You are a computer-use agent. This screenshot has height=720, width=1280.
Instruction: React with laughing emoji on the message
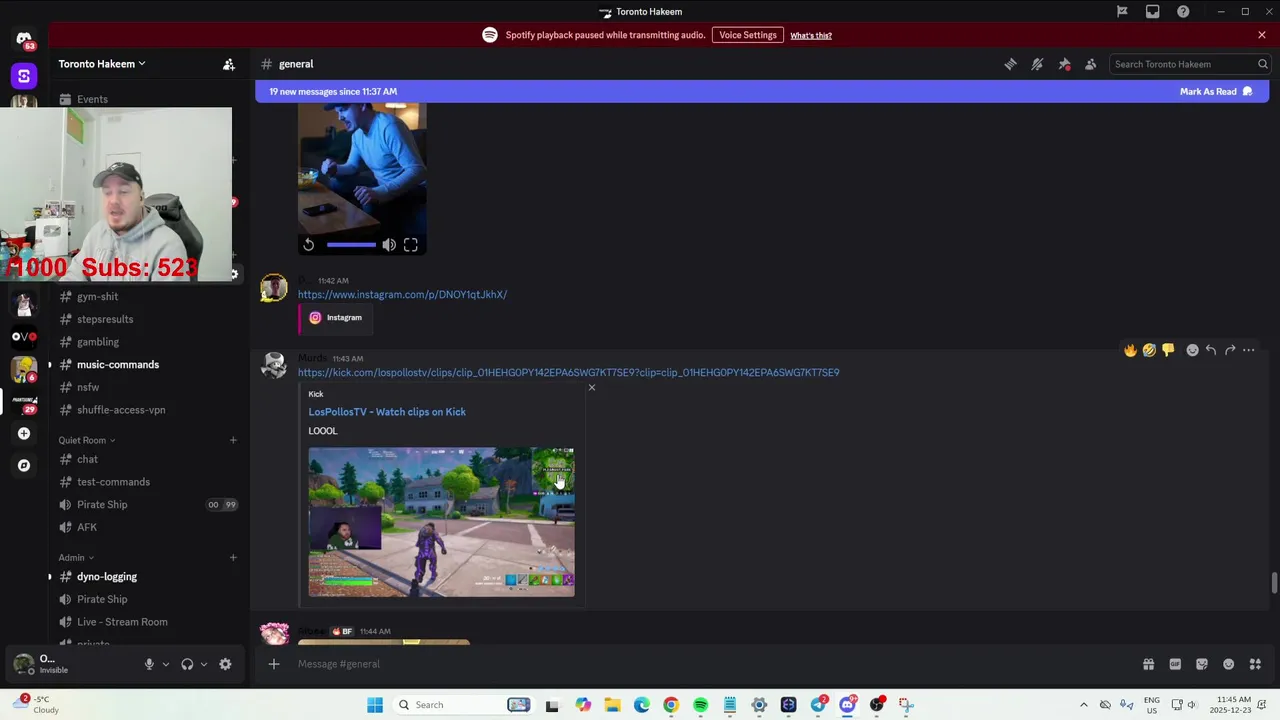coord(1149,350)
